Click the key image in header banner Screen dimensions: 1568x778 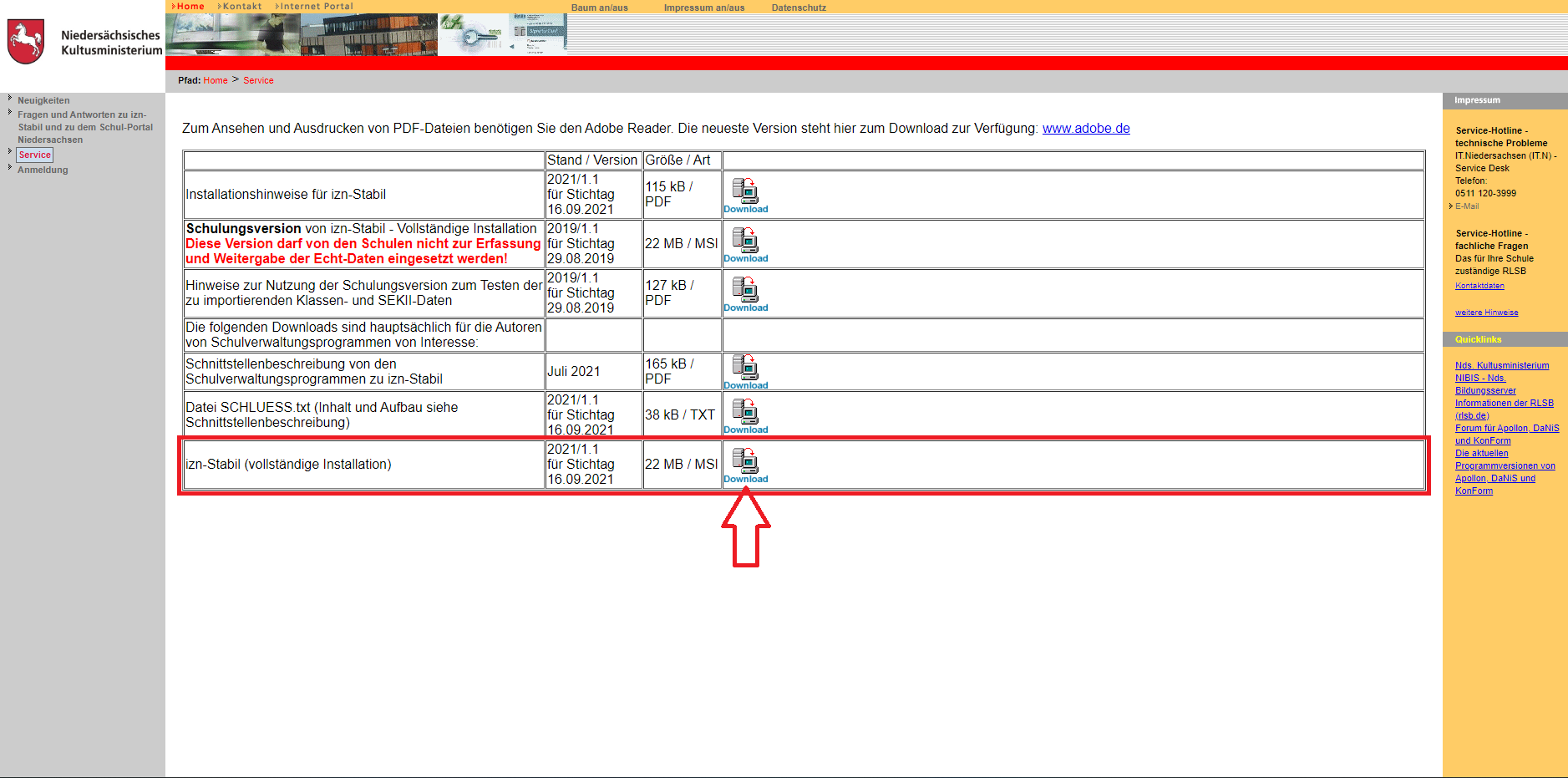click(x=473, y=35)
